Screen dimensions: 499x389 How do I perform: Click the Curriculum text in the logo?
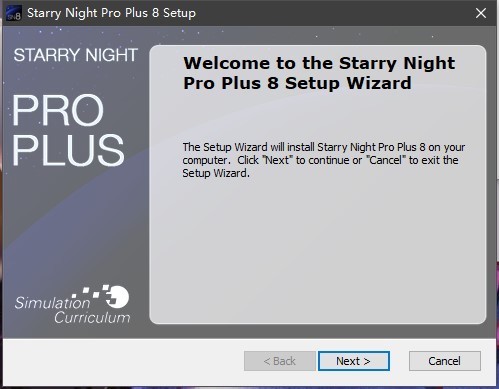[92, 317]
